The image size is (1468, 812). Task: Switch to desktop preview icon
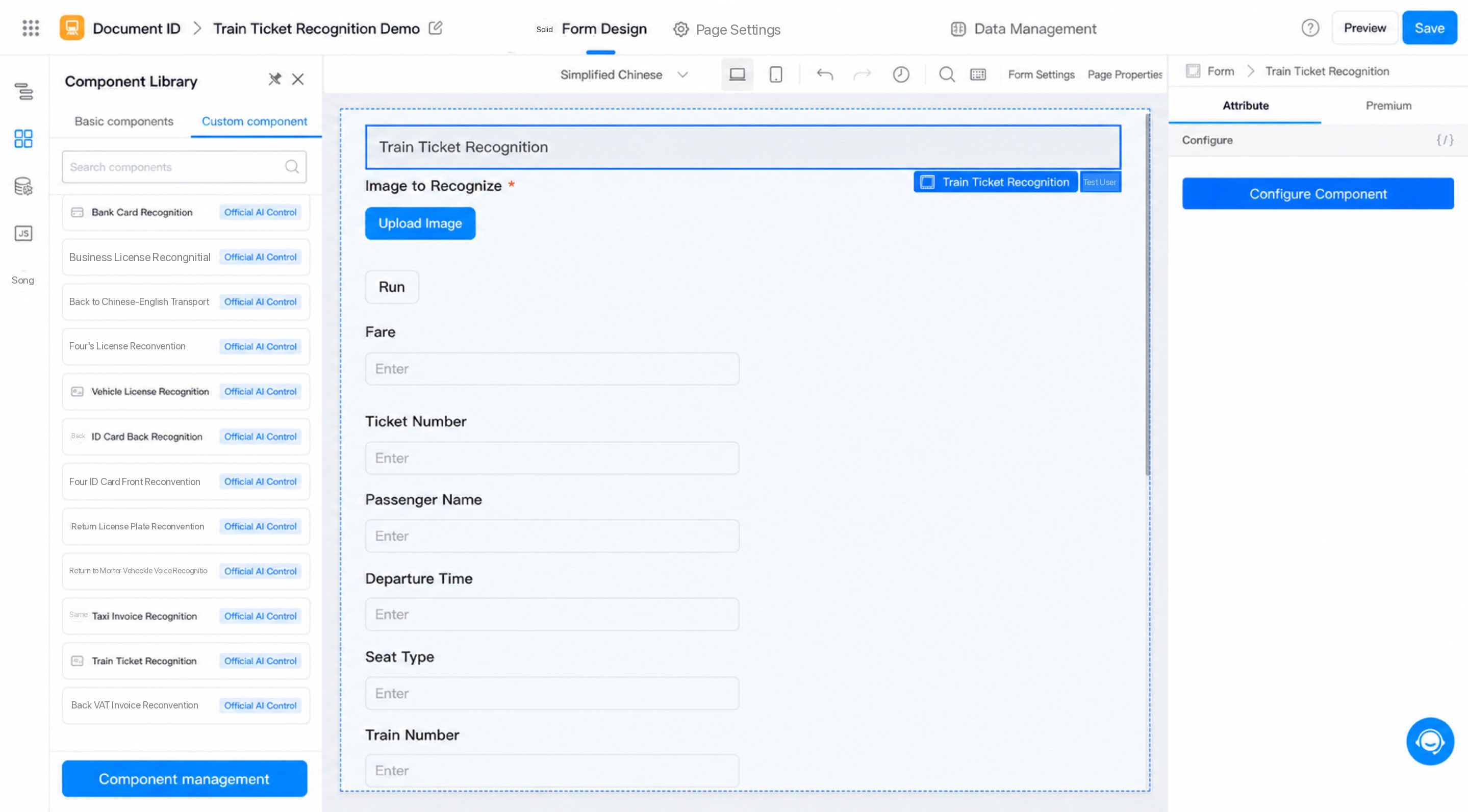738,74
